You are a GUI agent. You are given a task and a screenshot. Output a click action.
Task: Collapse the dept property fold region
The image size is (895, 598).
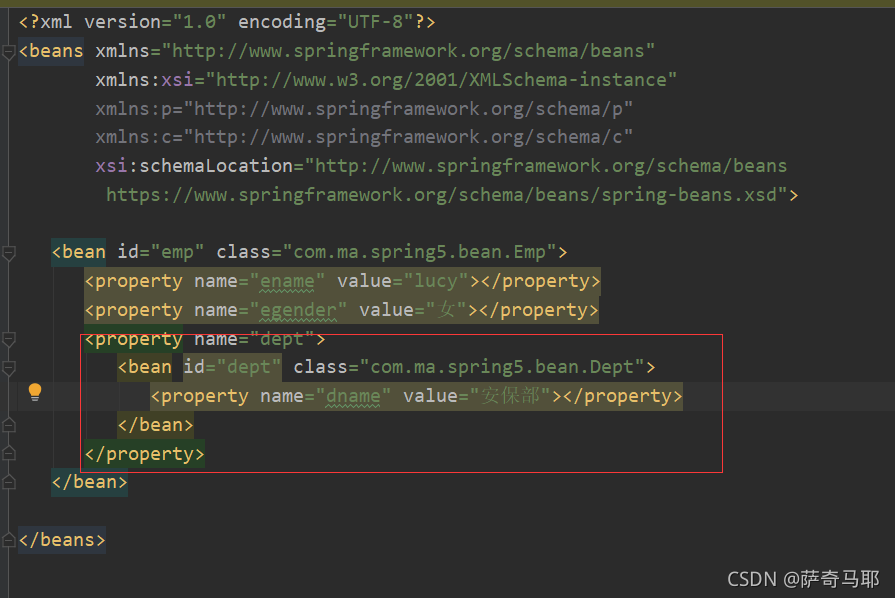9,339
